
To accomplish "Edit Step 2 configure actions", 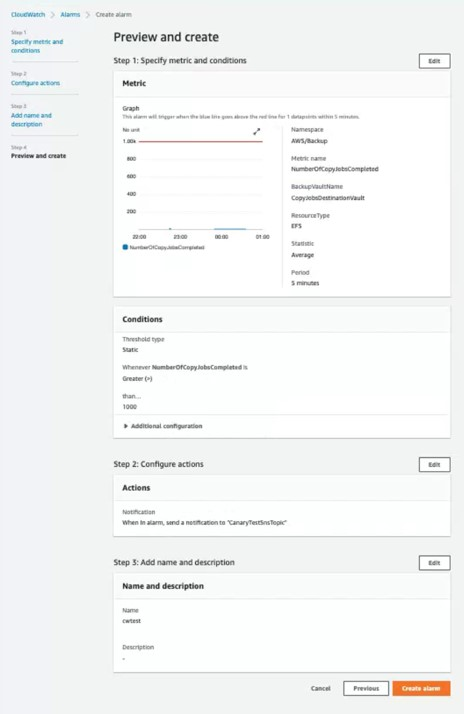I will (434, 464).
